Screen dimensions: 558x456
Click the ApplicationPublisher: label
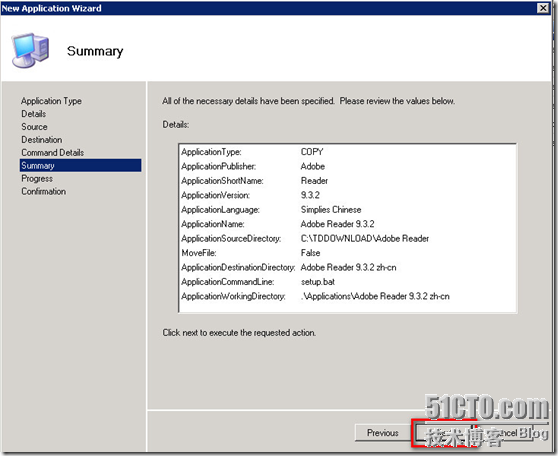(219, 166)
